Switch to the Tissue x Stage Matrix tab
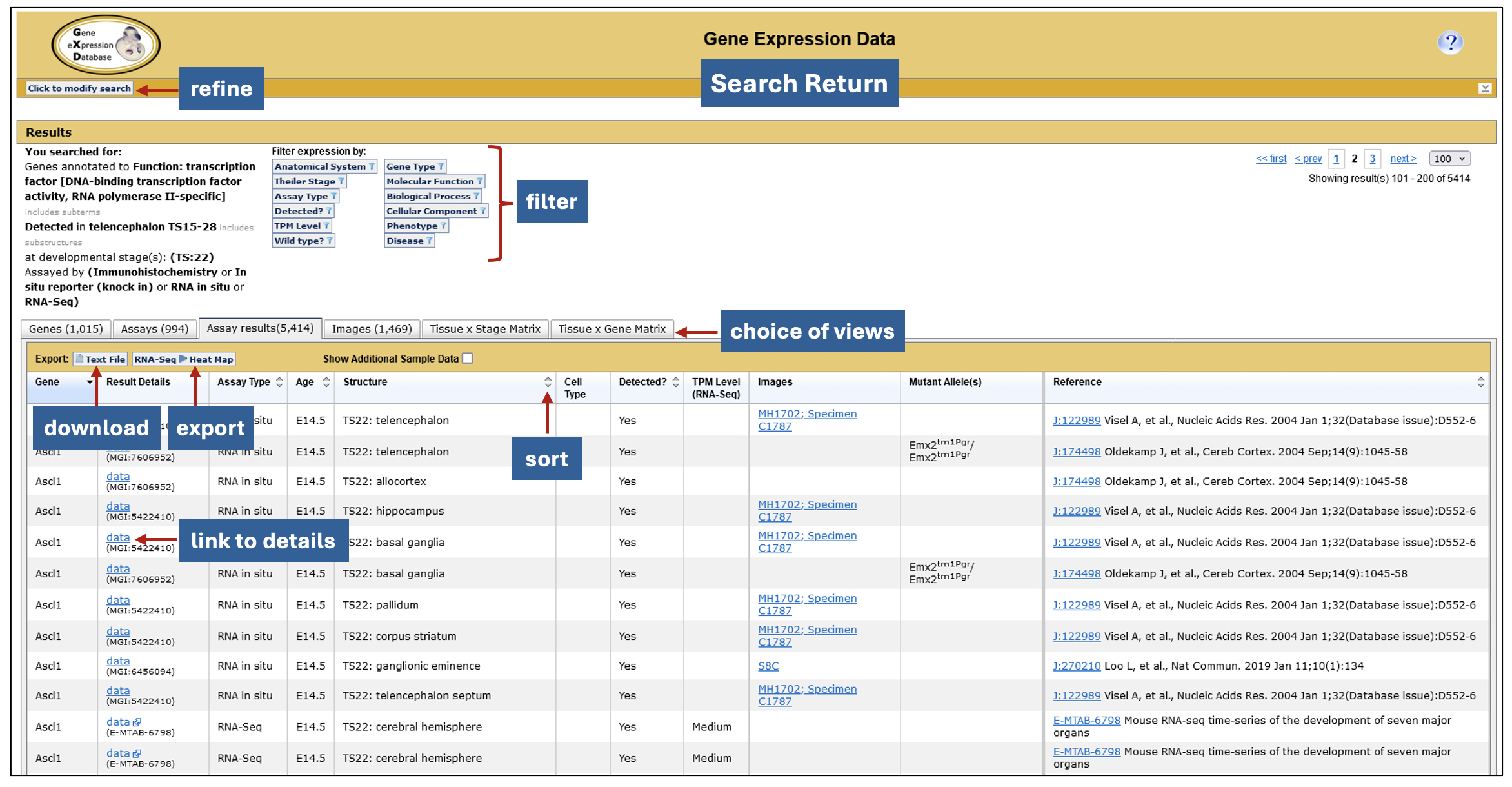 pyautogui.click(x=485, y=329)
